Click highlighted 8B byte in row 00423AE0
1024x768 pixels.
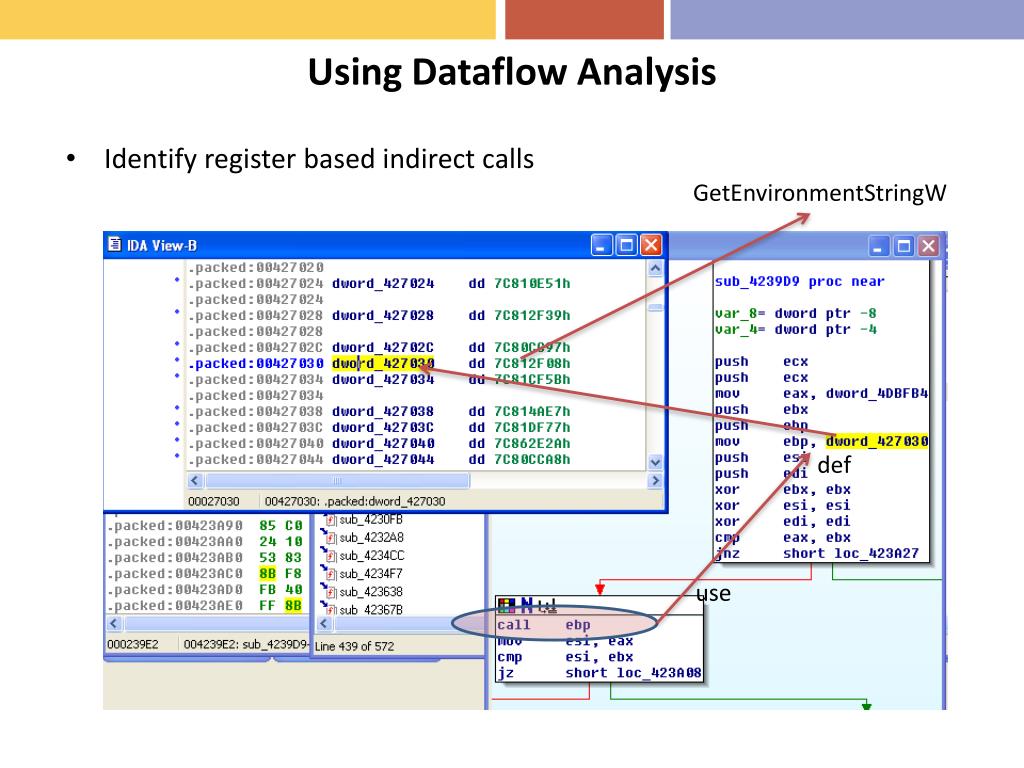(293, 605)
